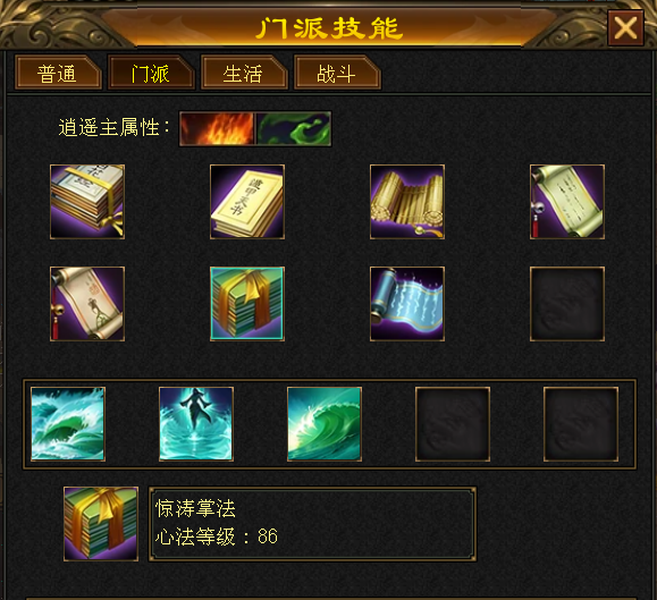Switch to the 普通 tab
657x600 pixels.
(x=58, y=72)
